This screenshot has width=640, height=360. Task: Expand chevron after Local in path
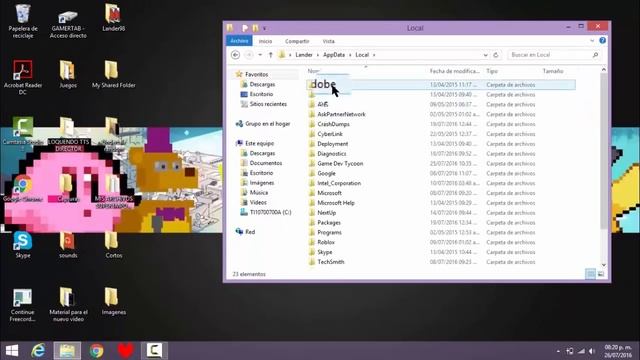tap(374, 55)
